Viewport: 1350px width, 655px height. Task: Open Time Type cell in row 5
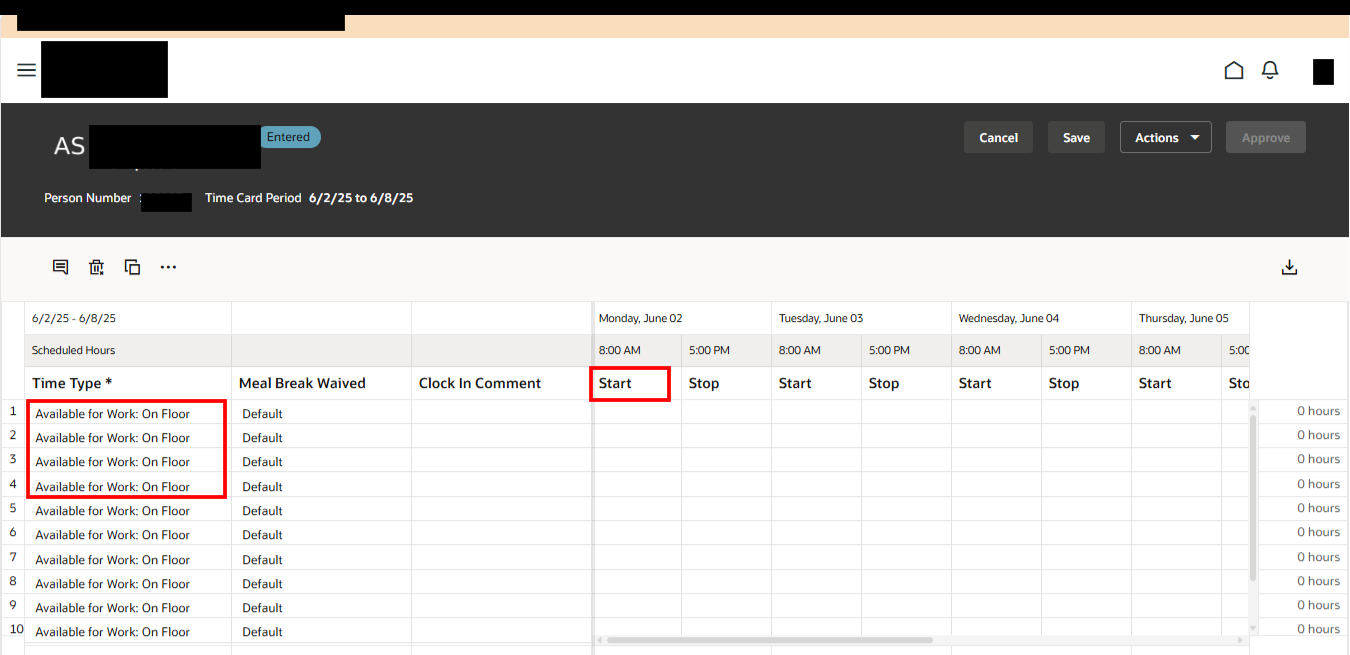click(x=128, y=510)
